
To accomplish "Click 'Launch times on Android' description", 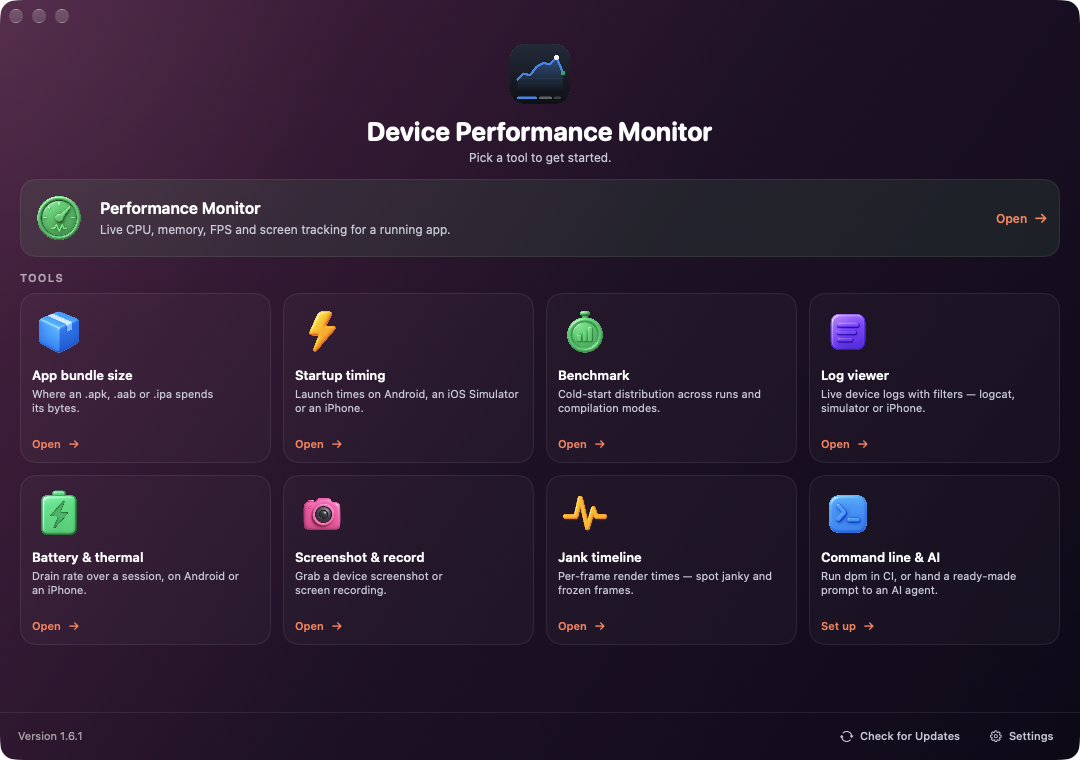I will (406, 401).
